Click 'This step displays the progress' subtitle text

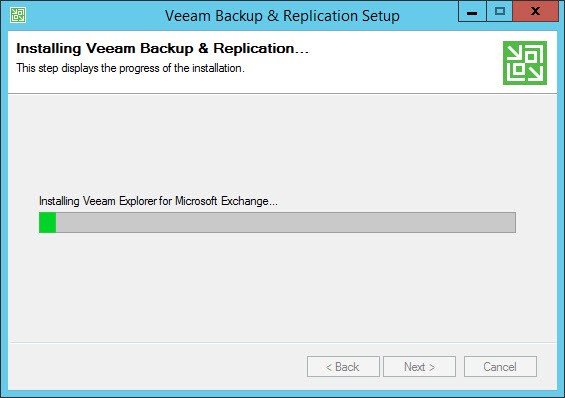(x=130, y=68)
